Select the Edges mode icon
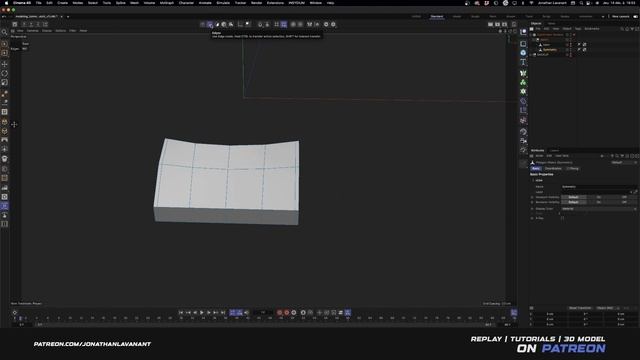Screen dimensions: 640x360 [x=209, y=24]
